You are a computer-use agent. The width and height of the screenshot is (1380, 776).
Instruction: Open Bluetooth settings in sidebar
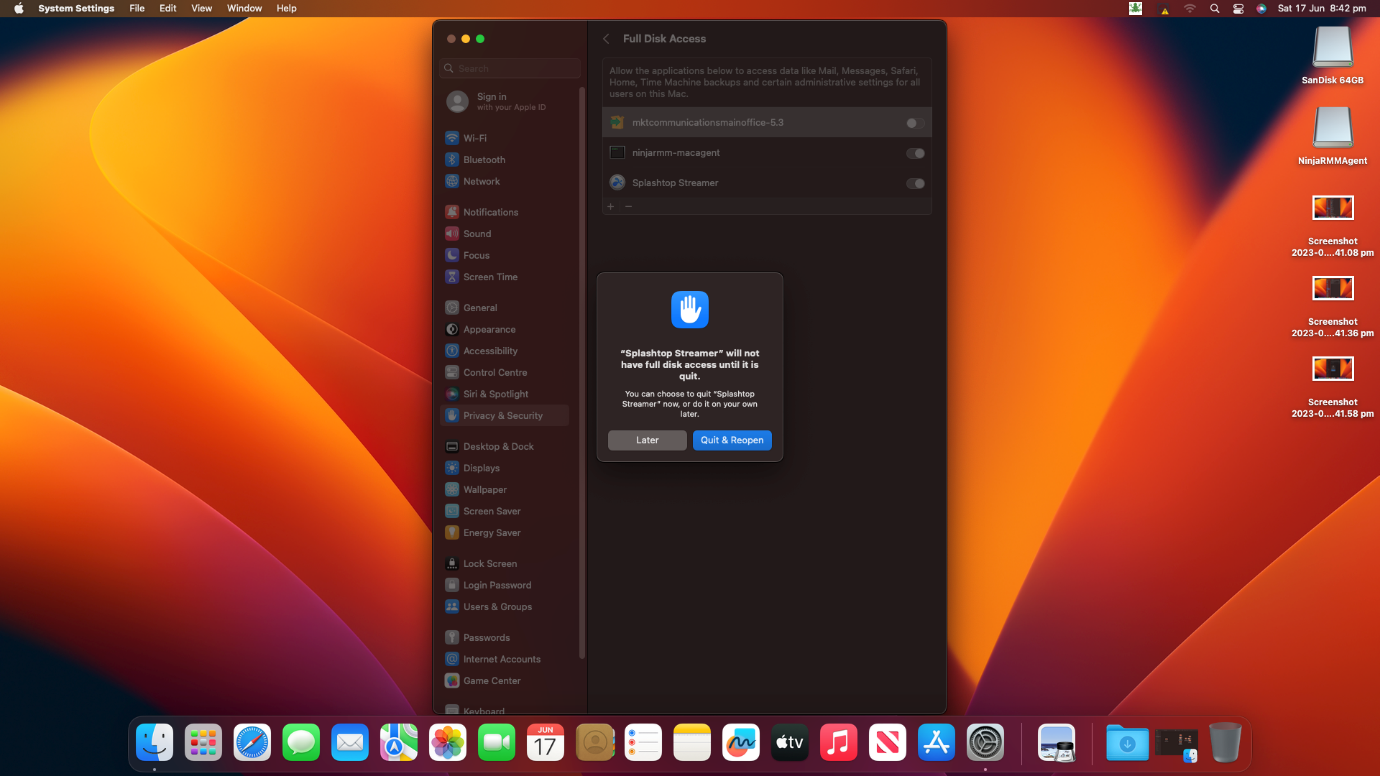[505, 160]
